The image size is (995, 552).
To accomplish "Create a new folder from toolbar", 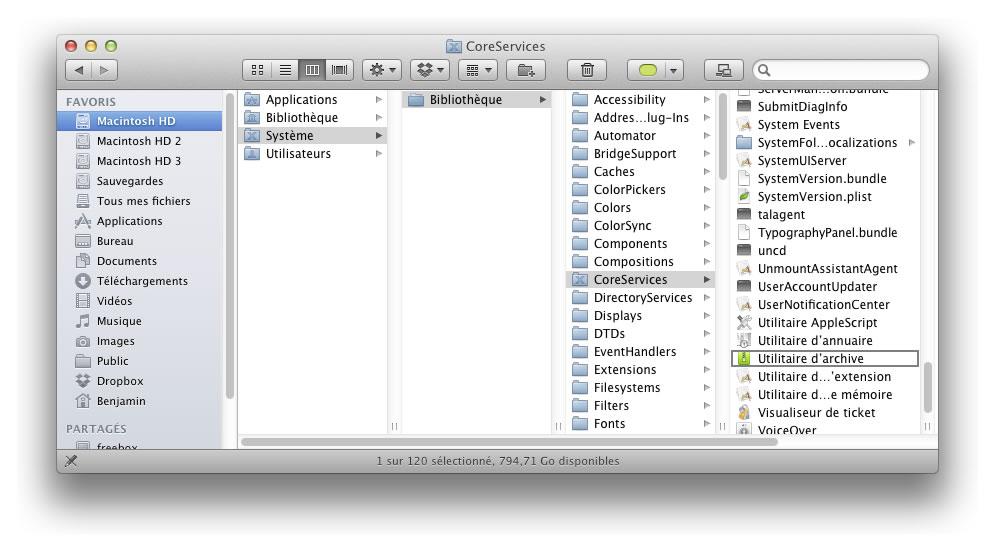I will (526, 70).
